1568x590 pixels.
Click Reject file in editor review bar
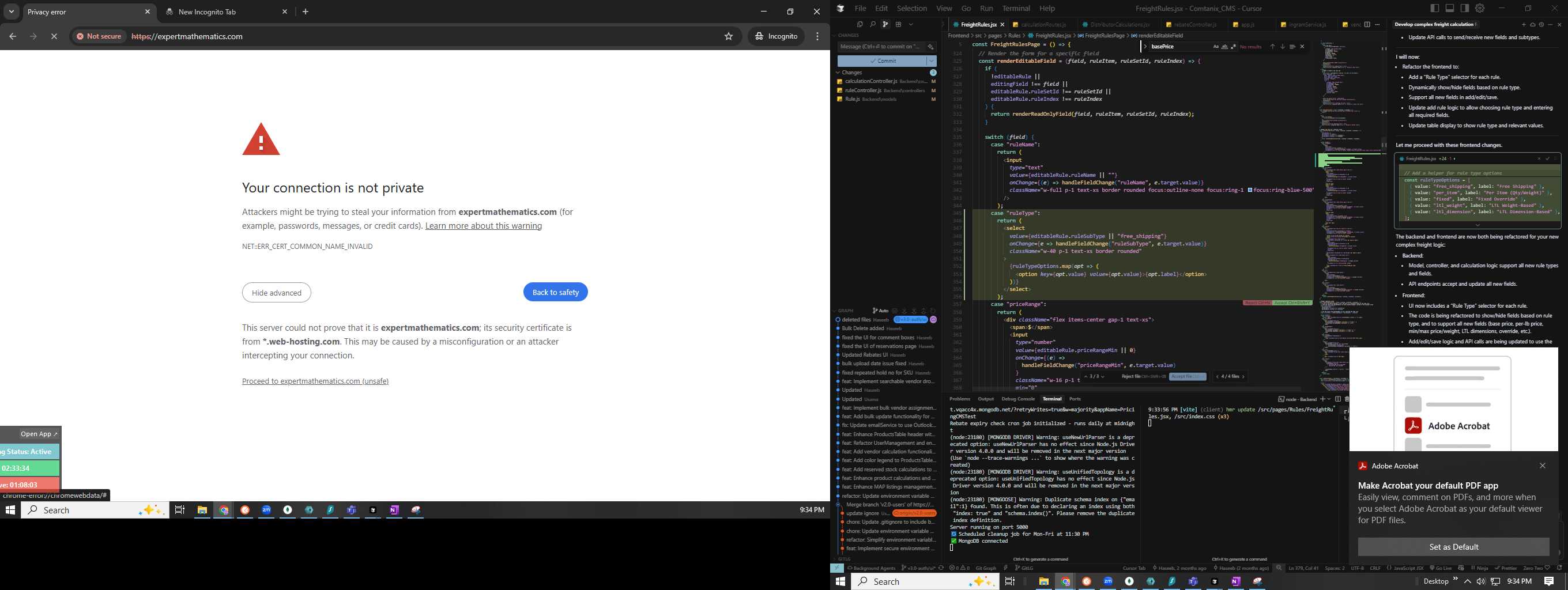[1144, 376]
